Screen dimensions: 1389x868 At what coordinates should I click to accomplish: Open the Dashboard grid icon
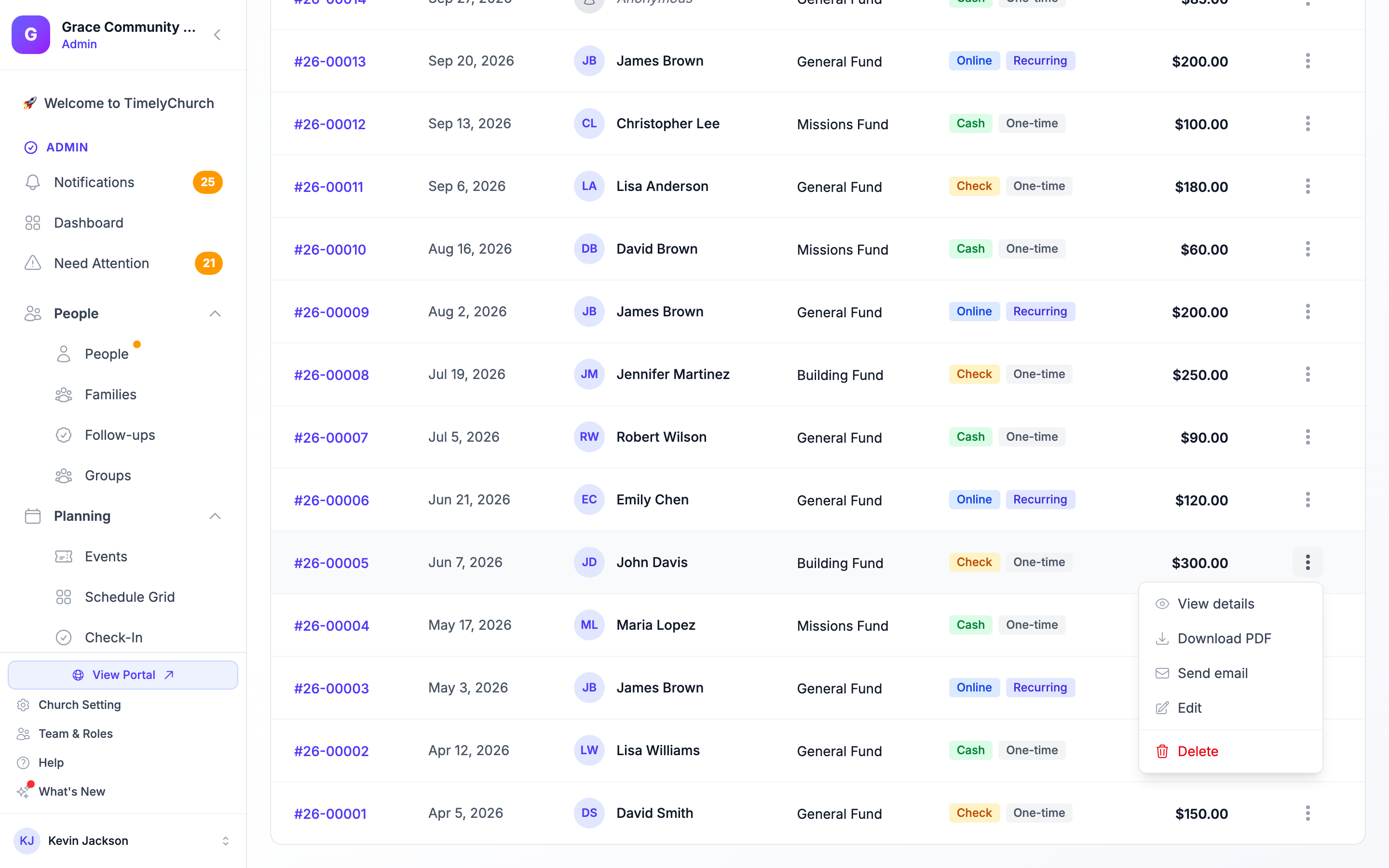point(33,223)
